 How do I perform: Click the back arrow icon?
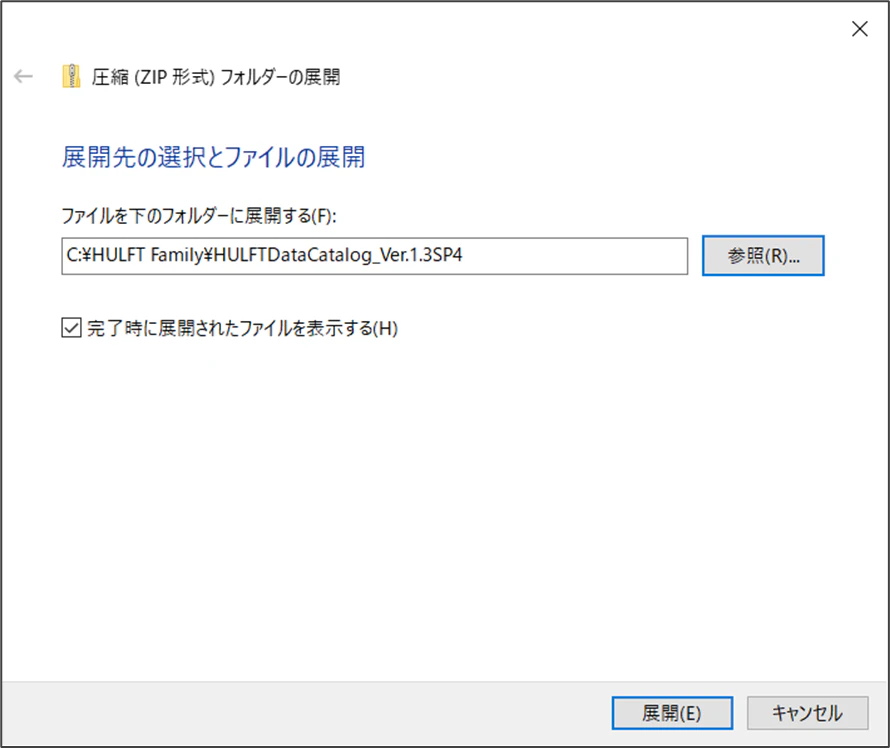tap(23, 76)
